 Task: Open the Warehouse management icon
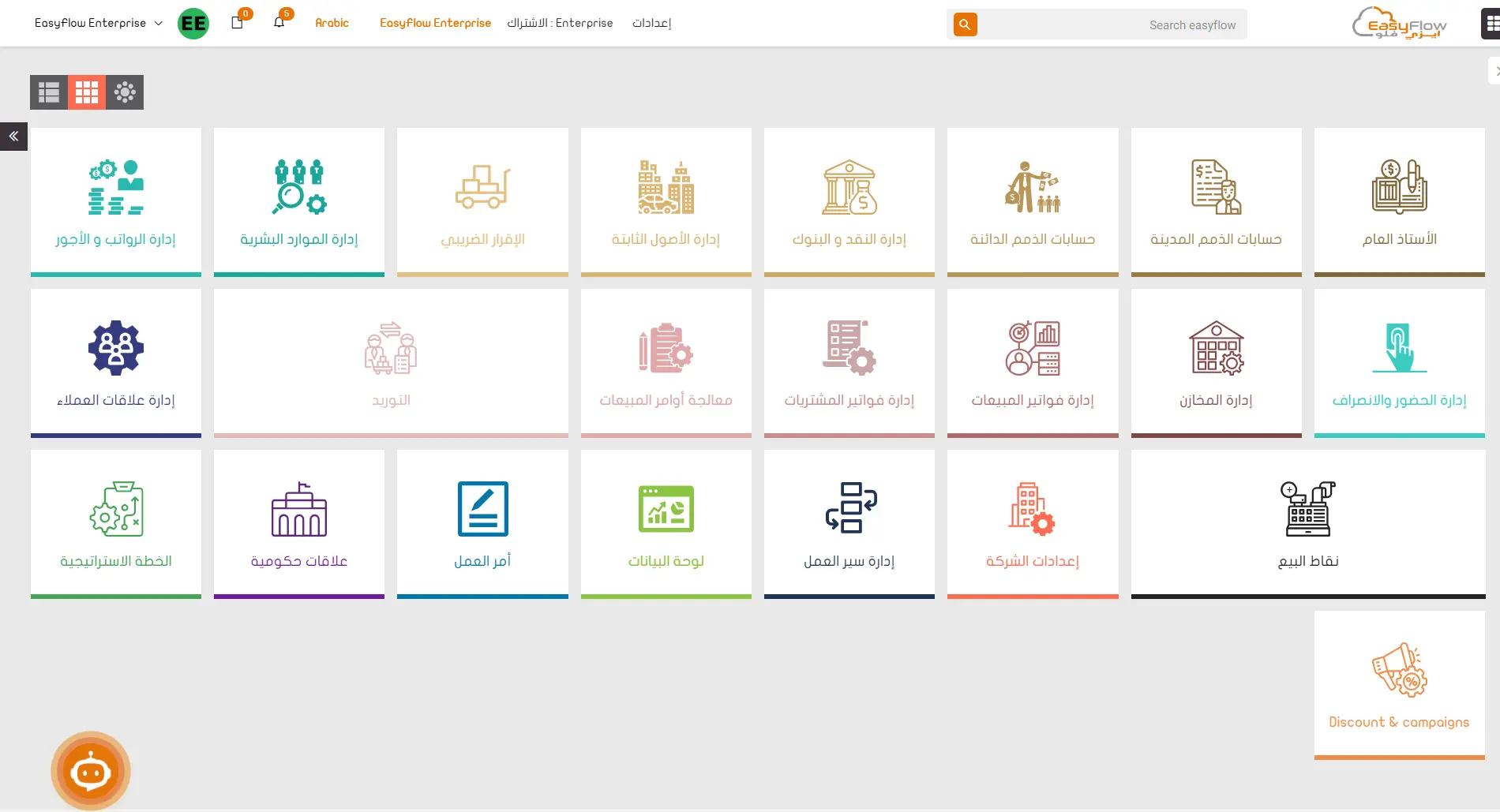1216,348
